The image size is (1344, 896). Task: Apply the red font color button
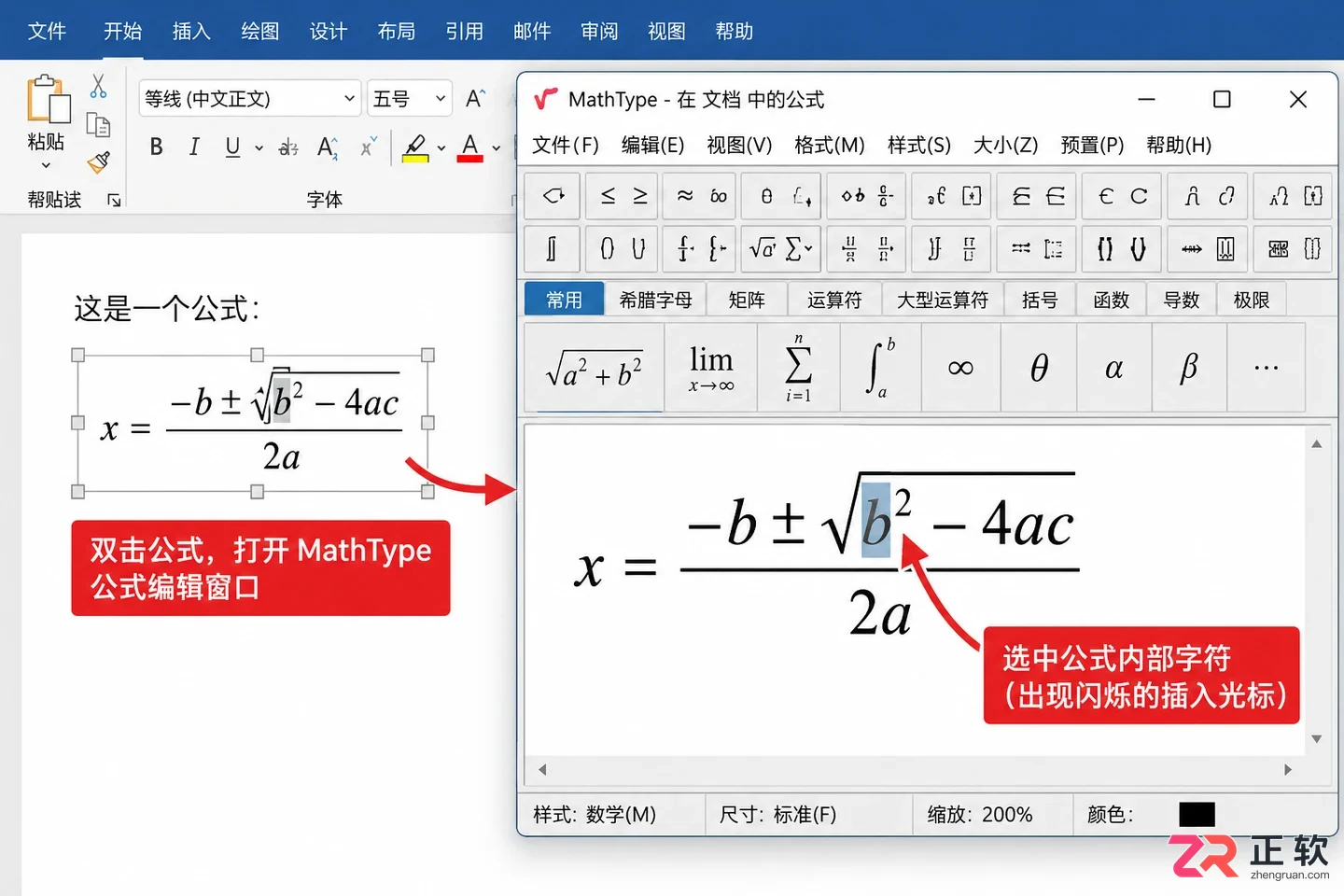[x=470, y=147]
